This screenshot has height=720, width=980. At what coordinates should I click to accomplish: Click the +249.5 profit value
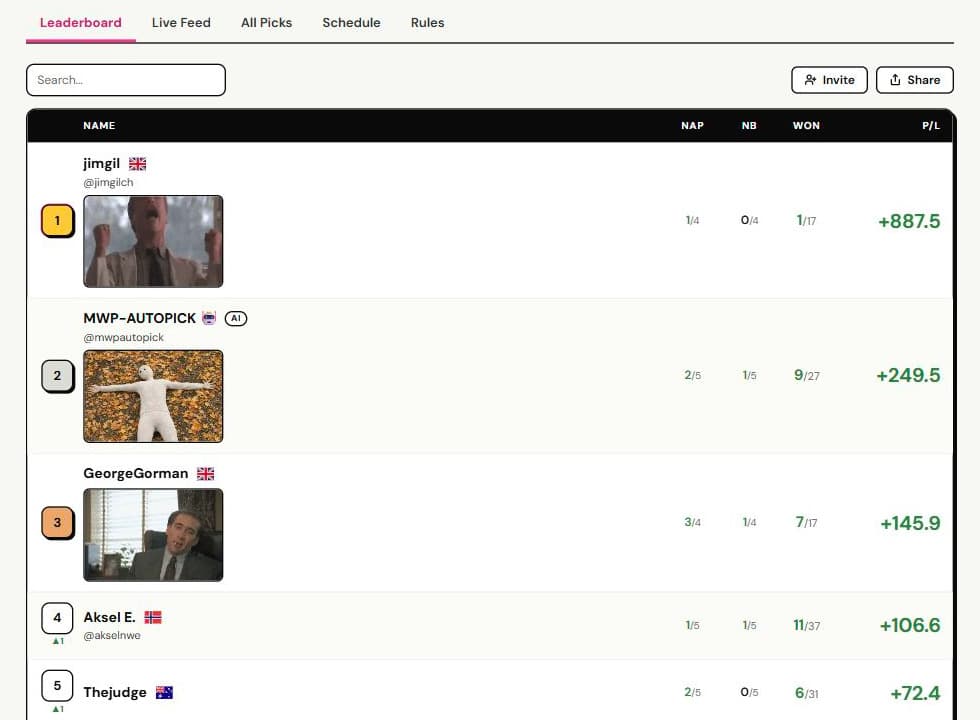coord(908,376)
